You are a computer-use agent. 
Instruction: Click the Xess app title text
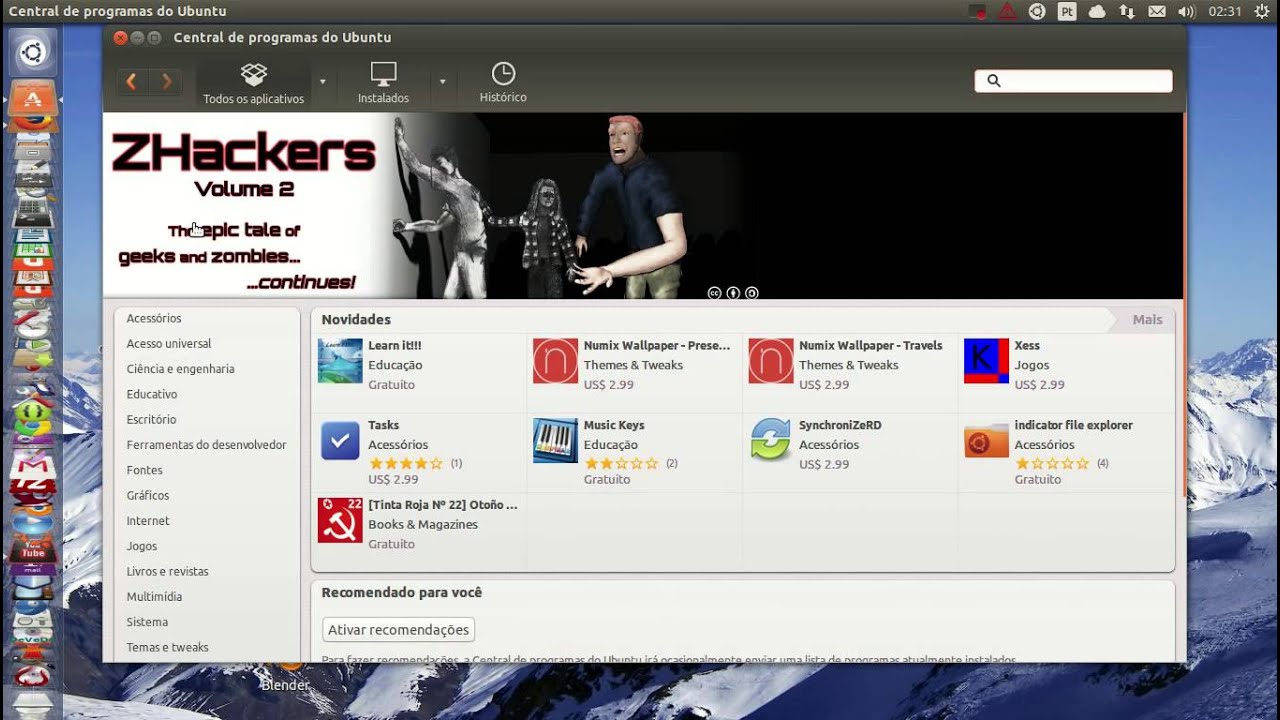pos(1027,346)
